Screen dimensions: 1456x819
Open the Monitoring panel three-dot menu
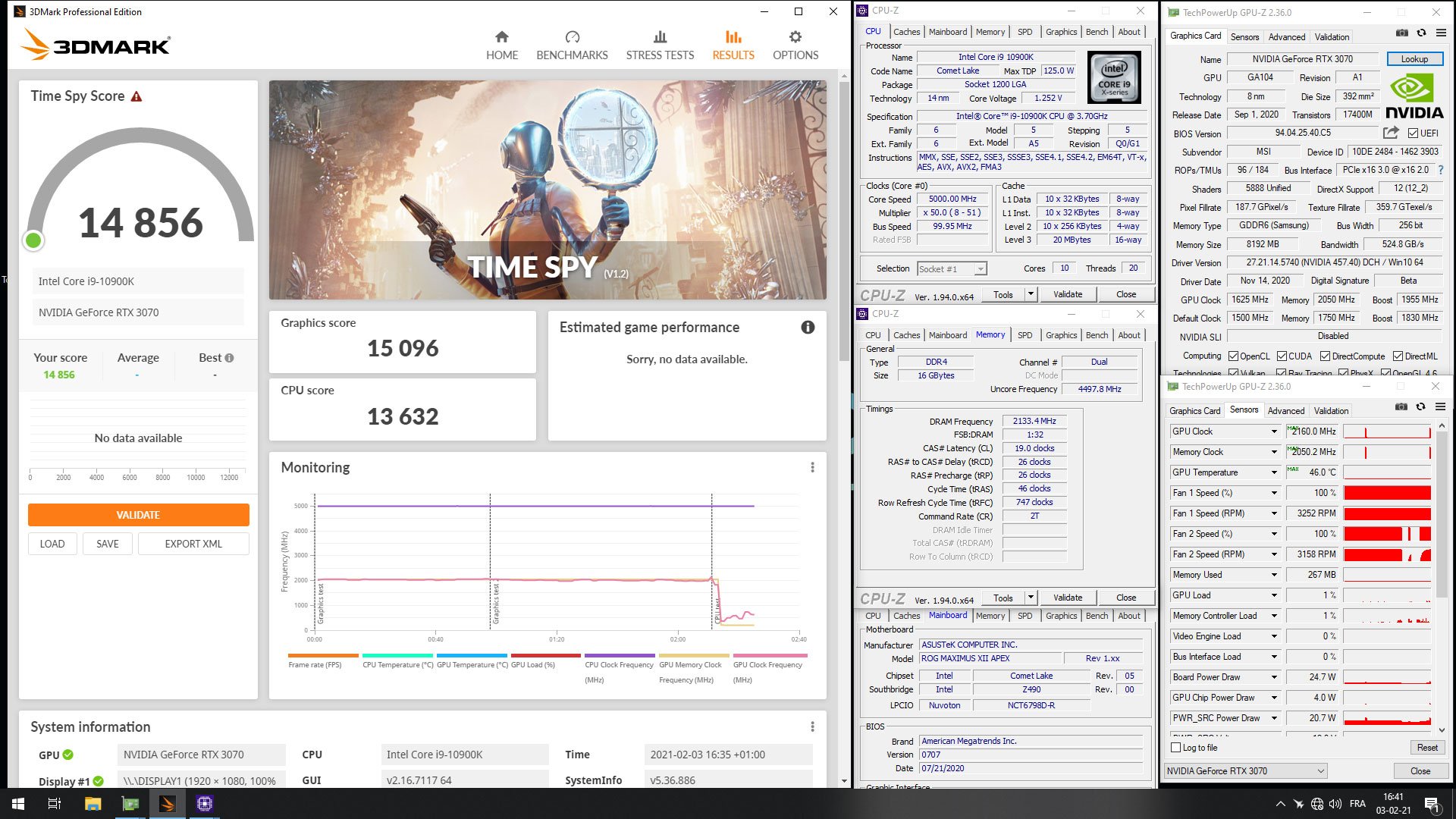point(812,467)
